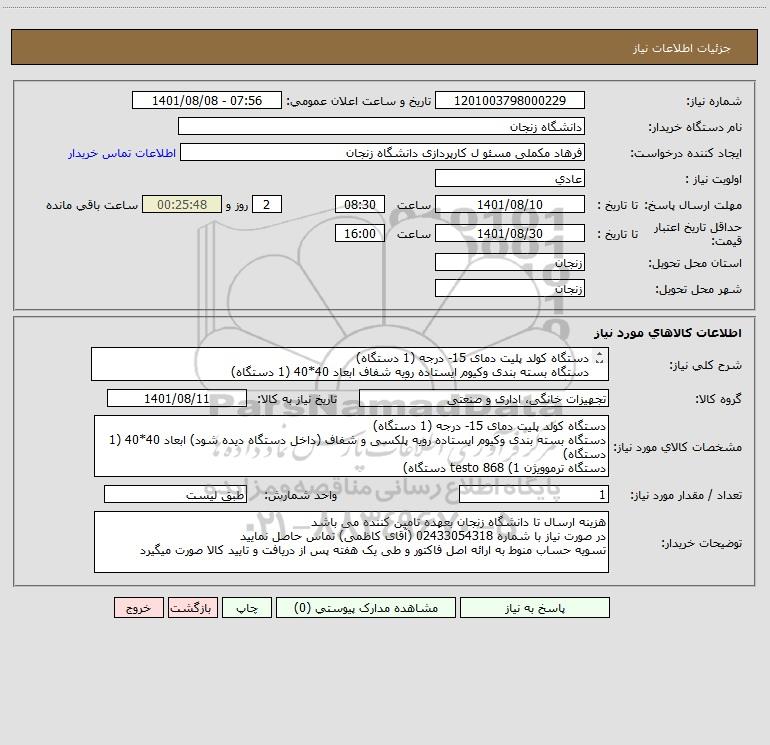Click the label 'مشخصات کالای مورد نیاز:'
This screenshot has height=745, width=770.
tap(678, 447)
